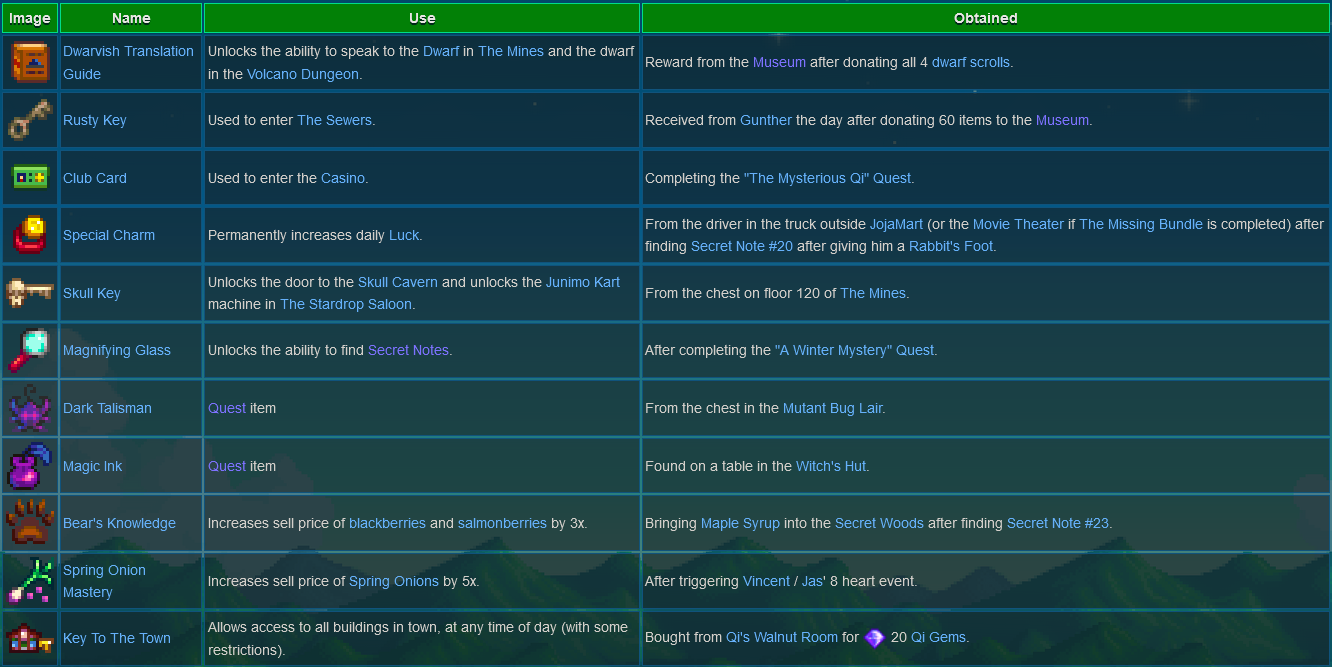The height and width of the screenshot is (667, 1332).
Task: Open "The Mysterious Qi" Quest link
Action: 827,178
